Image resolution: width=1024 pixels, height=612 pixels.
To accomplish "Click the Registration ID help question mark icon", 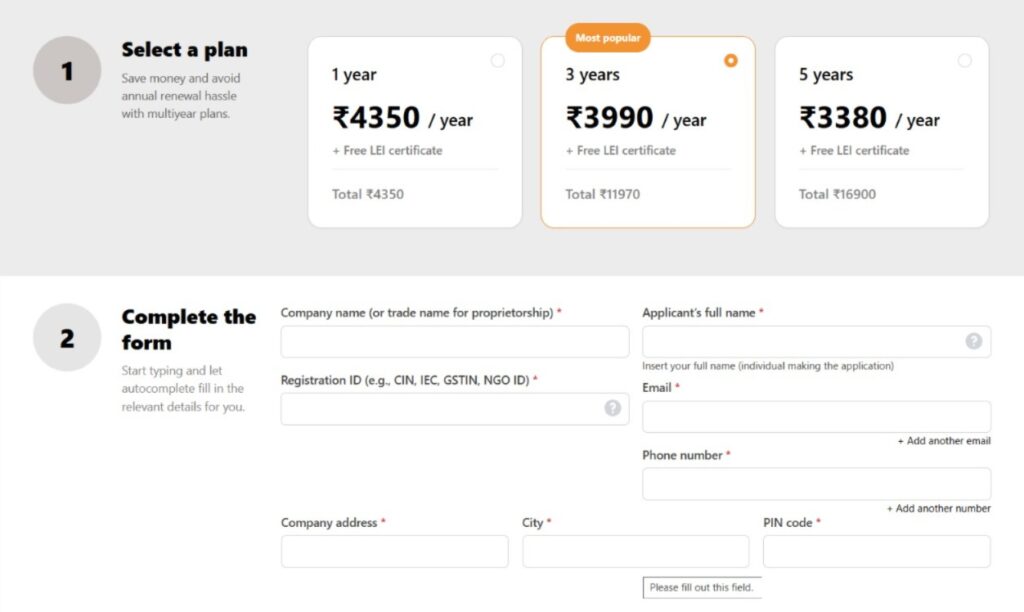I will 611,408.
